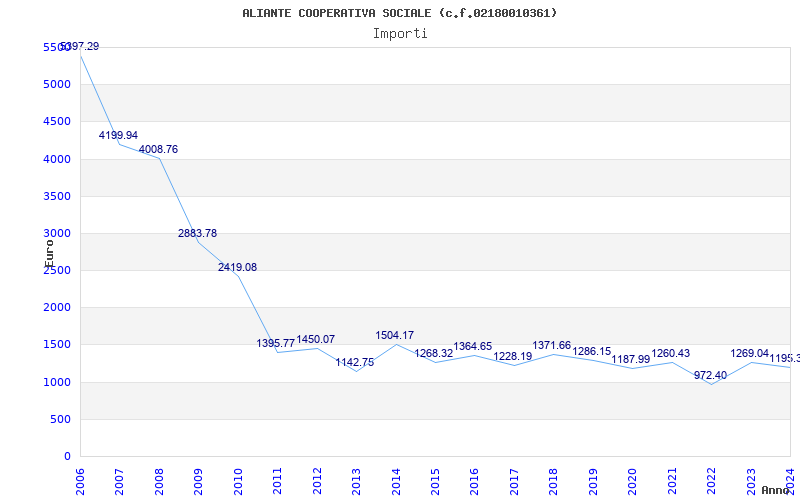Click the 2883.78 value label
The image size is (800, 500).
[197, 233]
